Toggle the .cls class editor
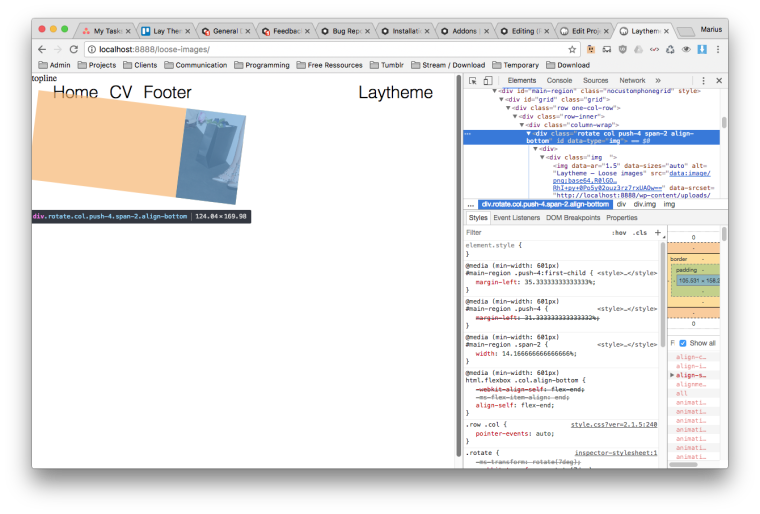 [x=640, y=232]
